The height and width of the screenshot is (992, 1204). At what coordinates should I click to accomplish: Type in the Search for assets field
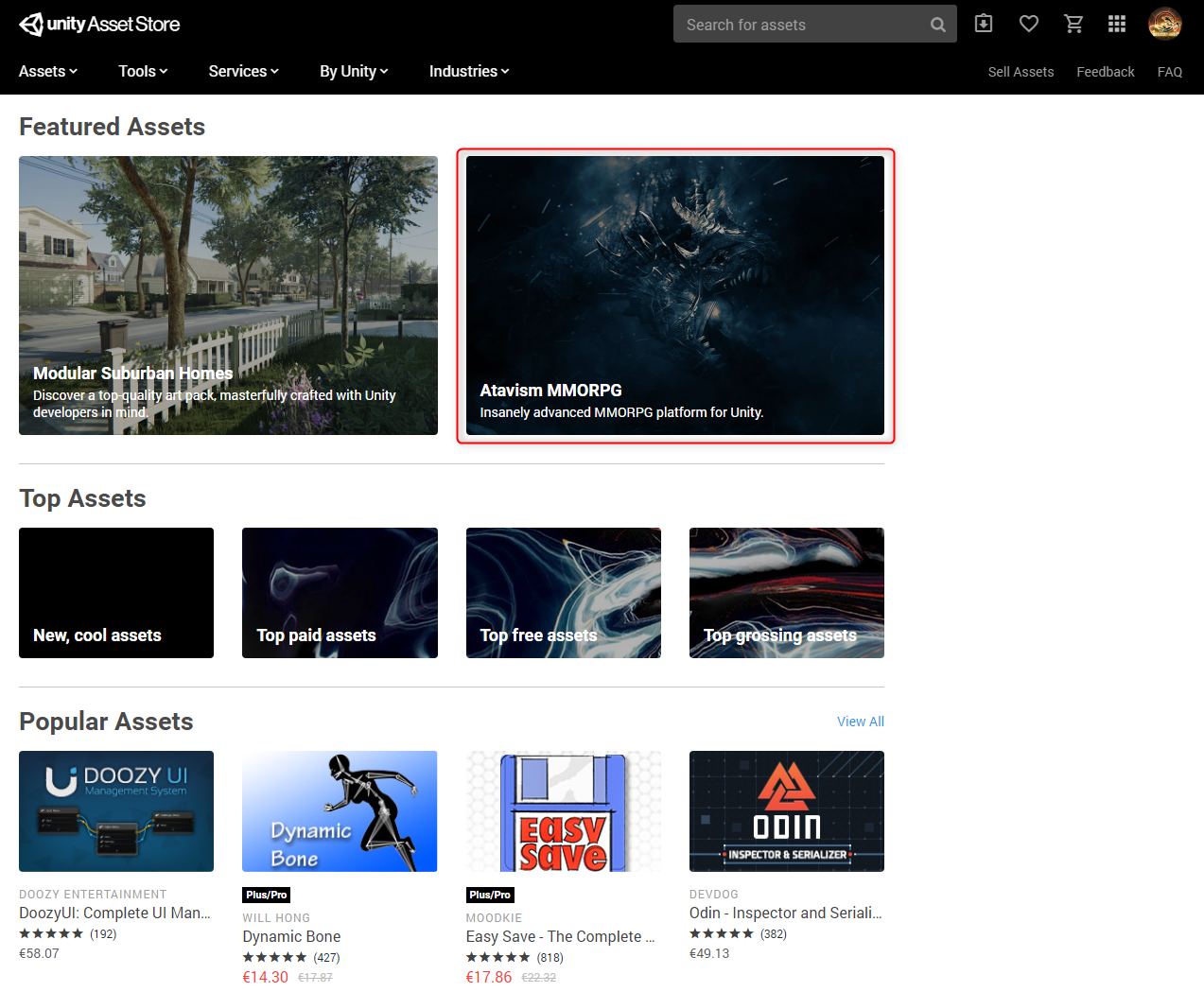pyautogui.click(x=799, y=25)
